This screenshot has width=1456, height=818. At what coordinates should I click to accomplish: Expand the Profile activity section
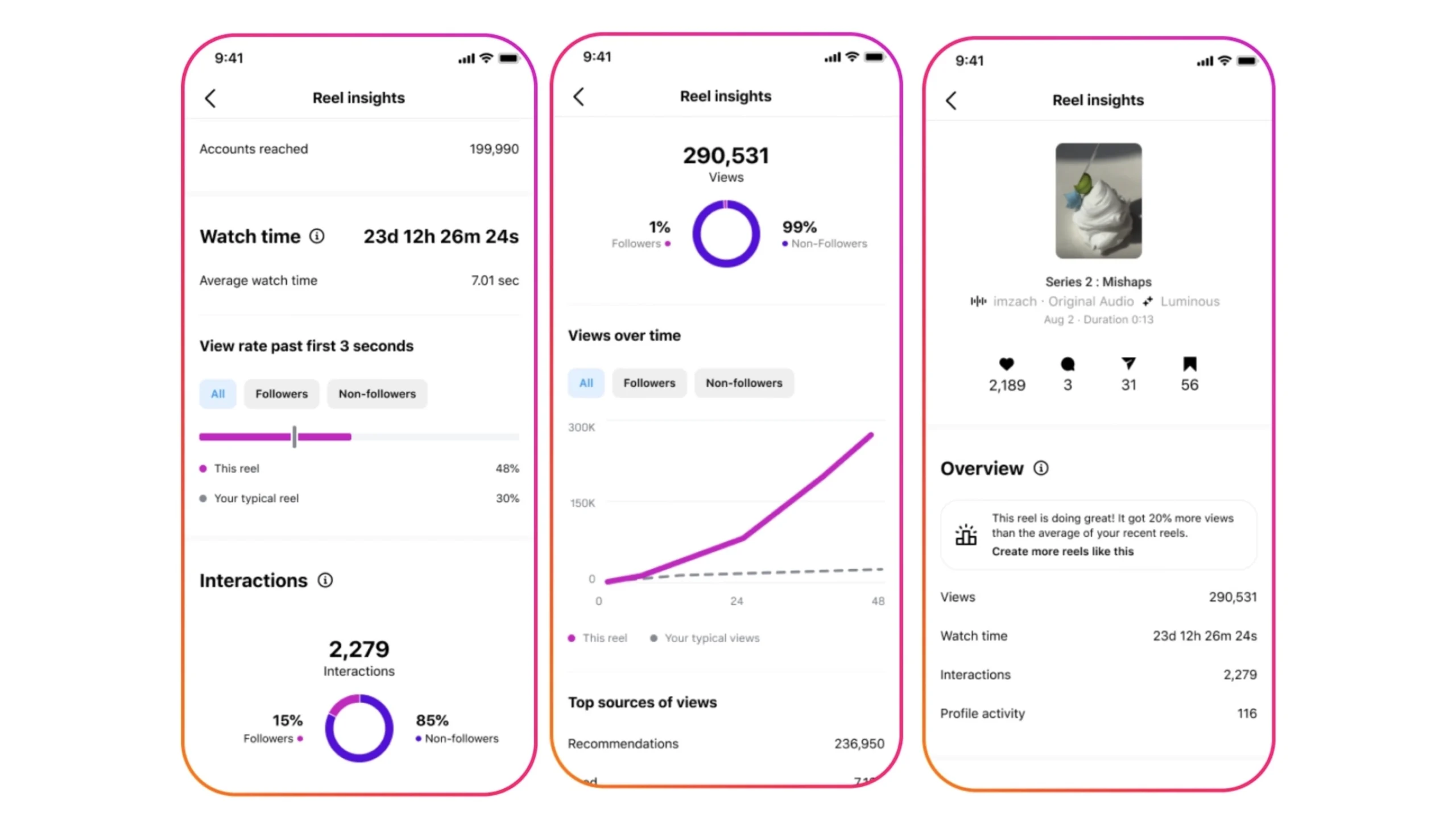[1098, 712]
